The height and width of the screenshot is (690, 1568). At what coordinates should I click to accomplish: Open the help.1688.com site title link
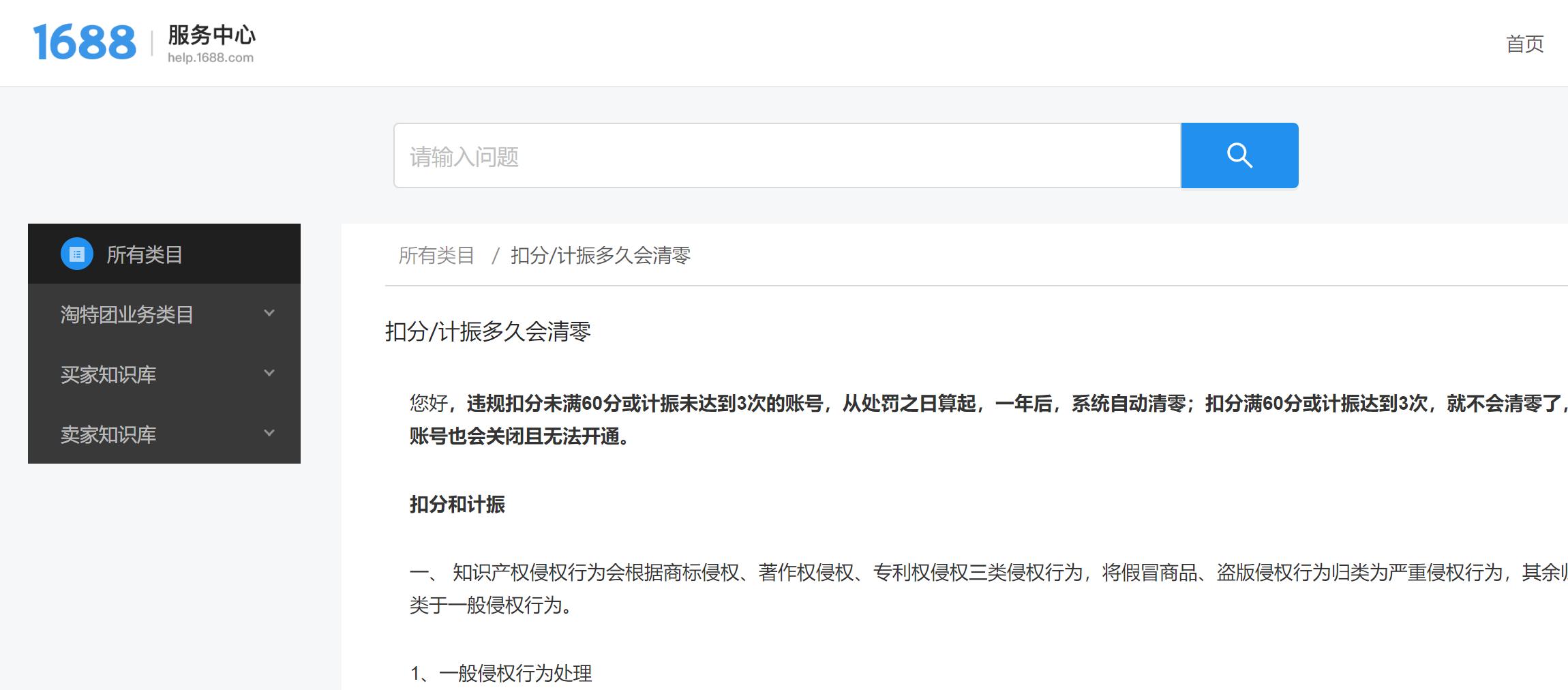[x=210, y=58]
